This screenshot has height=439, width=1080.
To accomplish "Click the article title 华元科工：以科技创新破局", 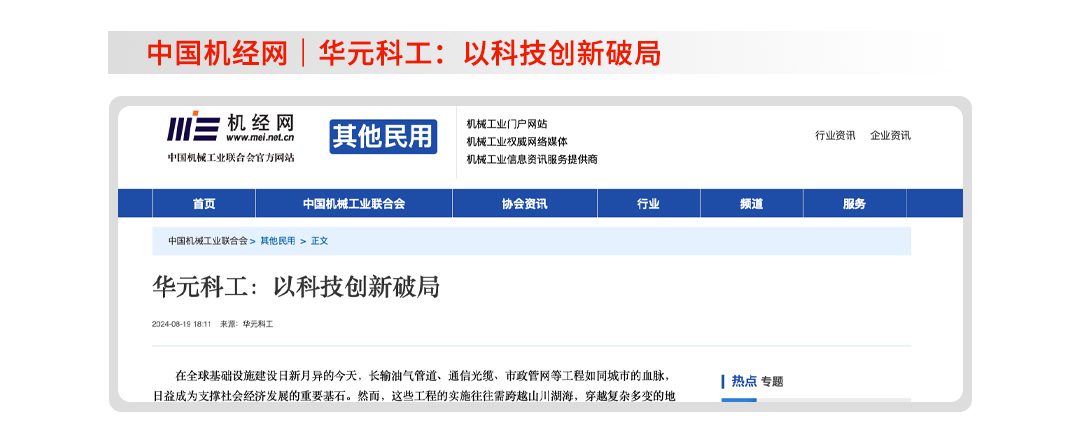I will click(296, 287).
